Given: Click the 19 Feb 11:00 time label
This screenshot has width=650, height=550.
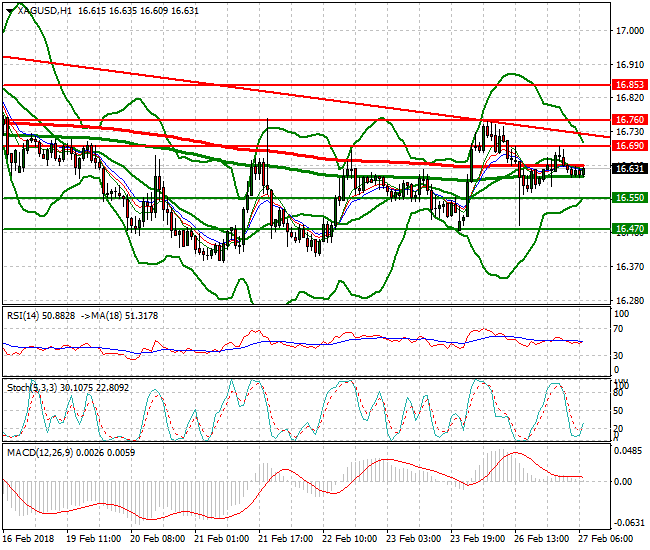Looking at the screenshot, I should pos(94,539).
